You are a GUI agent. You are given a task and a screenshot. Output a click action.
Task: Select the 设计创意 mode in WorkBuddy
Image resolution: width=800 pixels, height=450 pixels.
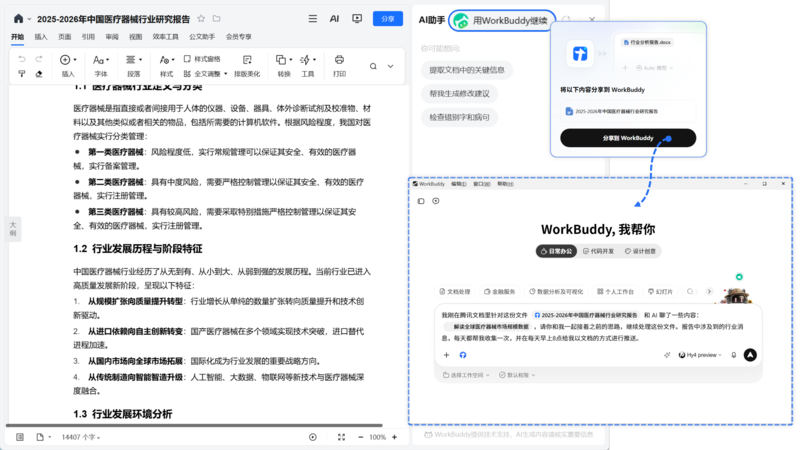[x=641, y=251]
